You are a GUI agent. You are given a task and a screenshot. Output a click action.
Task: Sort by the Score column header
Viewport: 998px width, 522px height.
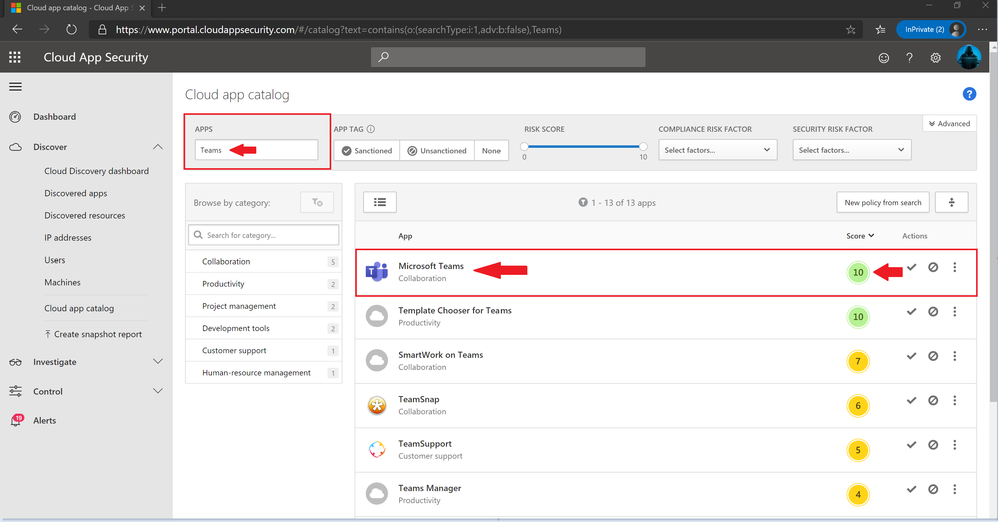point(860,236)
